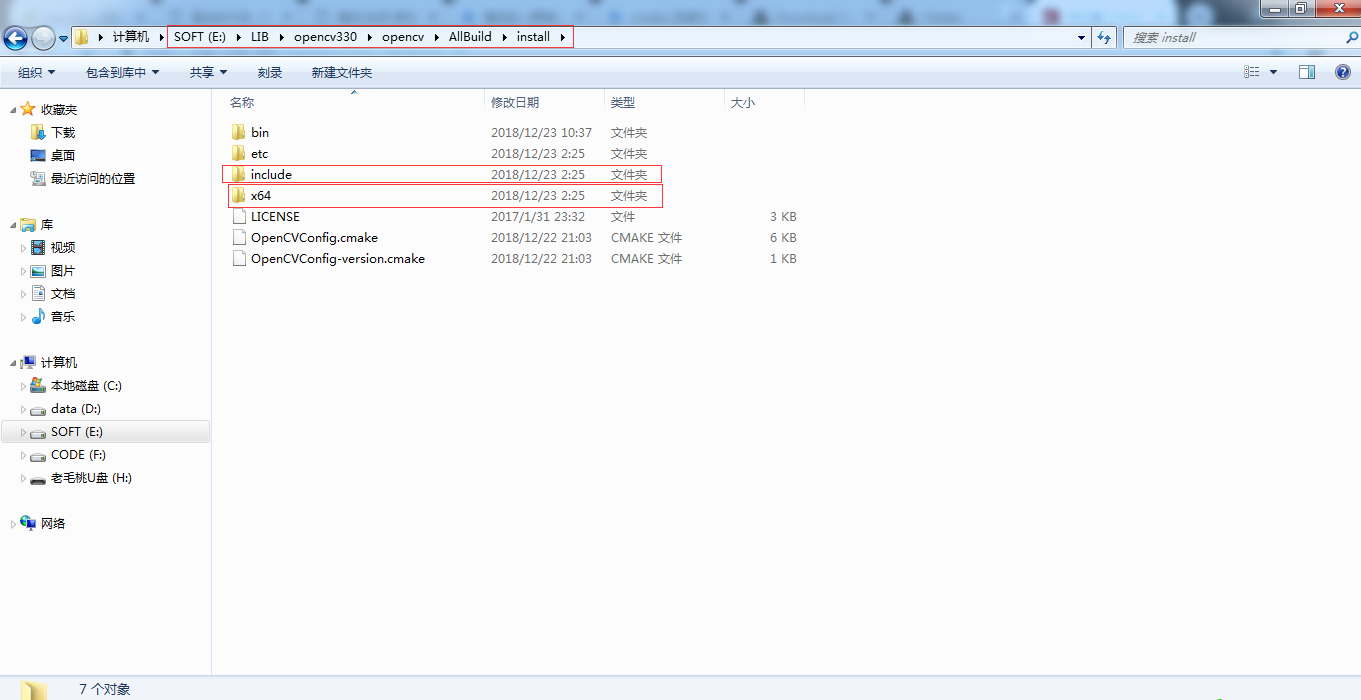Open the 包含到库中 menu
1361x700 pixels.
point(121,71)
